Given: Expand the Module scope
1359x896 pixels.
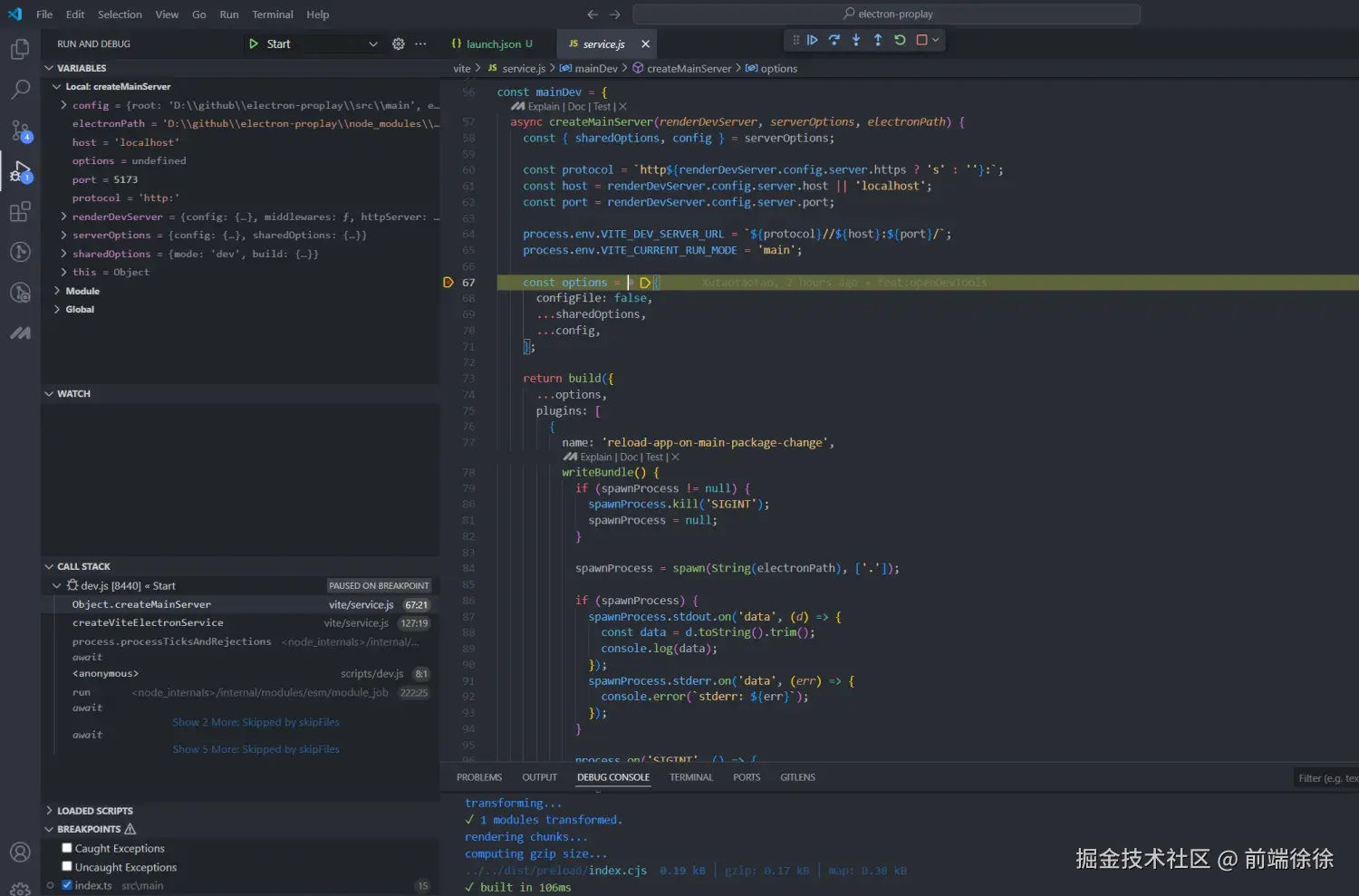Looking at the screenshot, I should point(57,291).
